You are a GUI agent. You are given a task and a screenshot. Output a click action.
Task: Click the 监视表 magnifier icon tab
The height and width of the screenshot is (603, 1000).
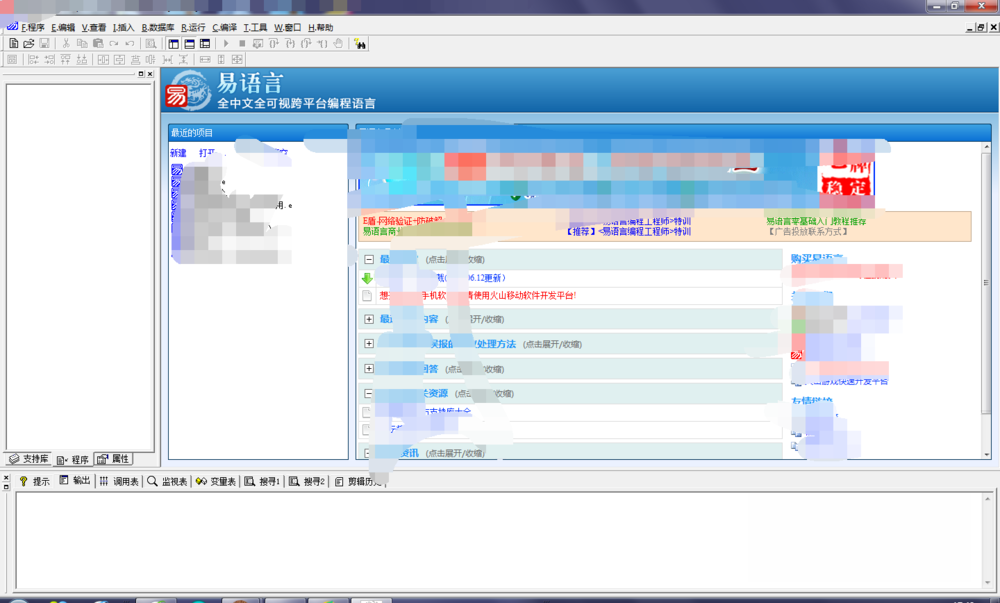[x=167, y=481]
